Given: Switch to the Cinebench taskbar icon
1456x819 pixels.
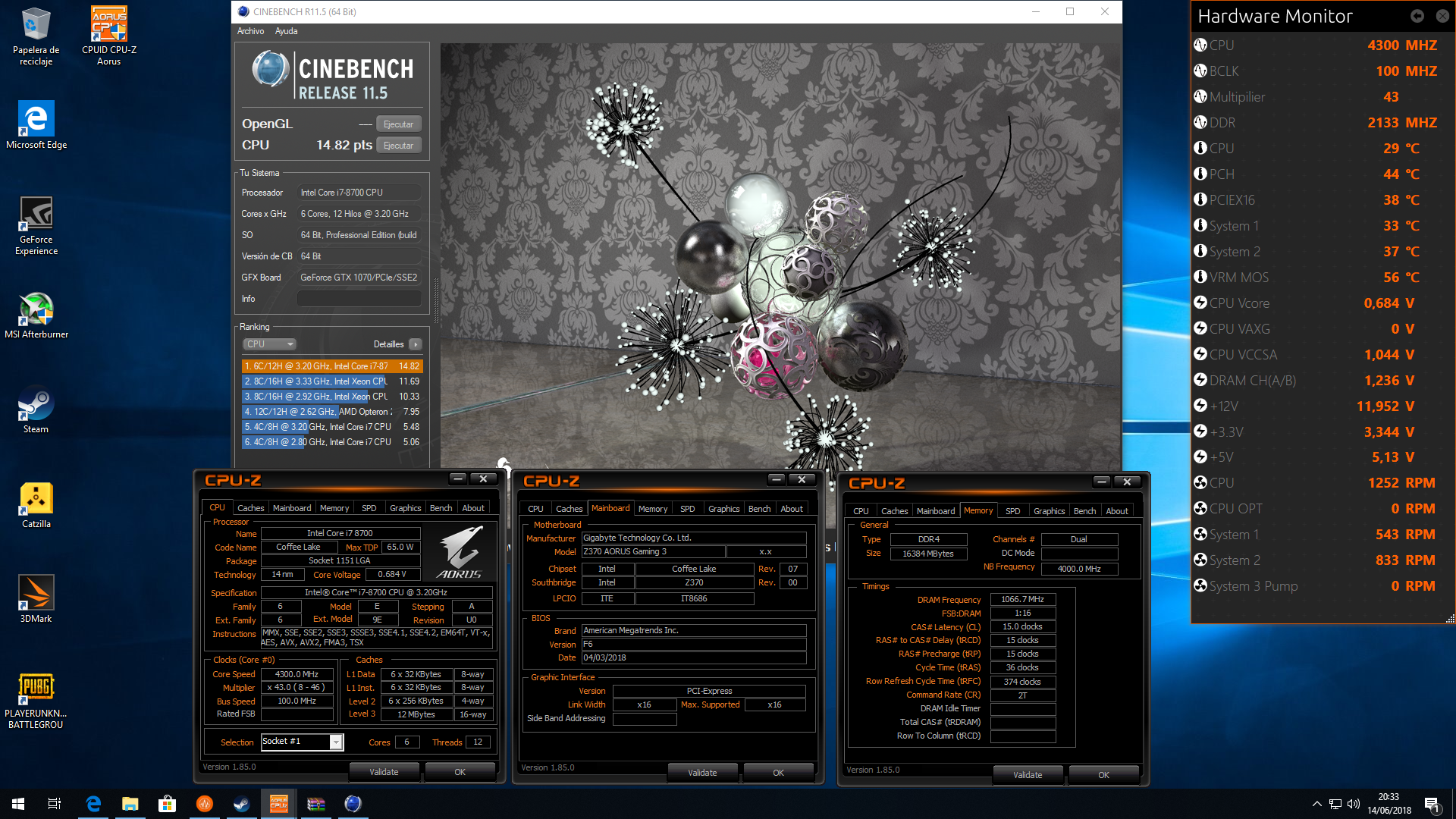Looking at the screenshot, I should pyautogui.click(x=353, y=804).
